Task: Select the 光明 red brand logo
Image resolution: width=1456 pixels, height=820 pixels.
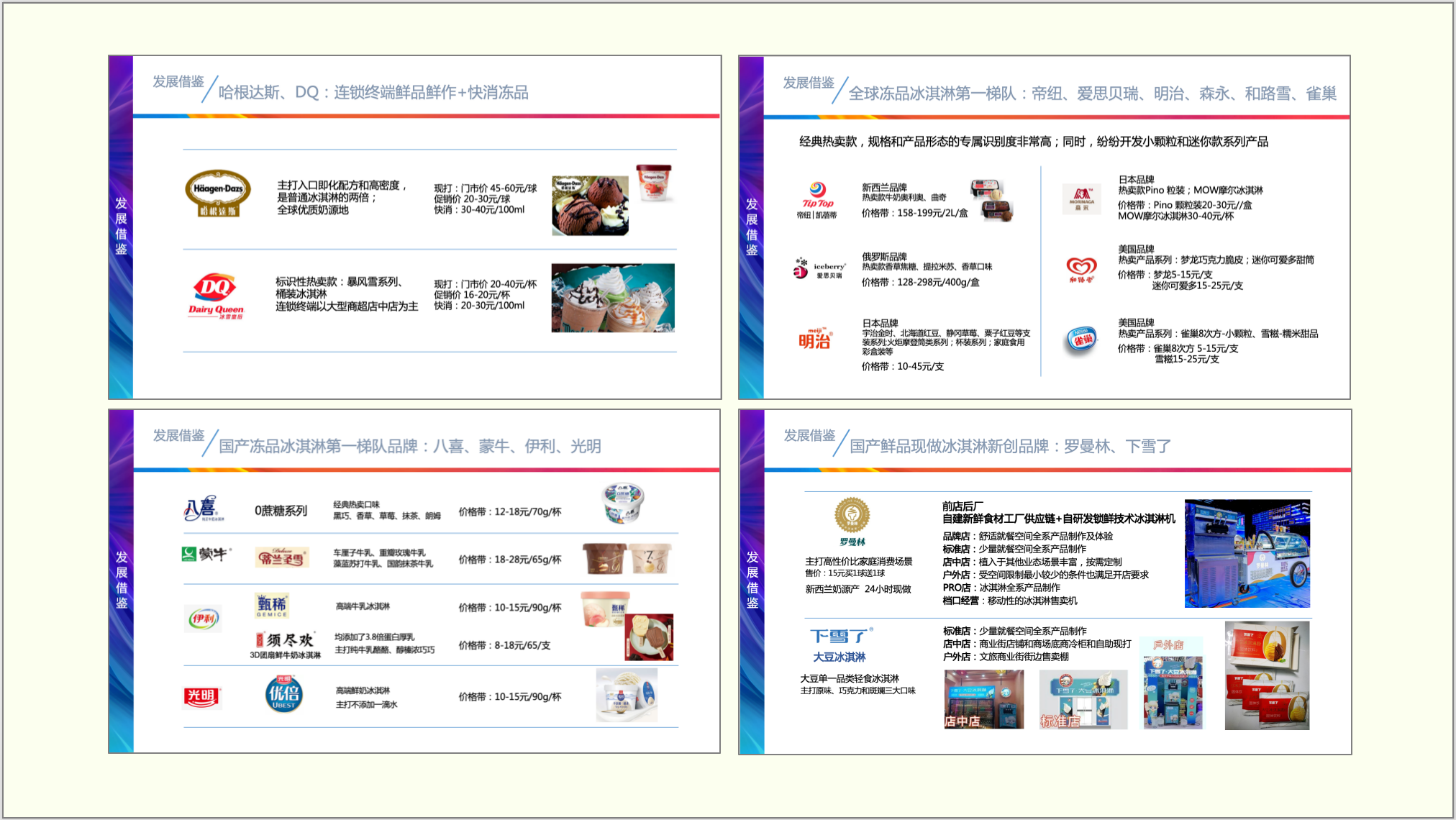Action: coord(201,696)
